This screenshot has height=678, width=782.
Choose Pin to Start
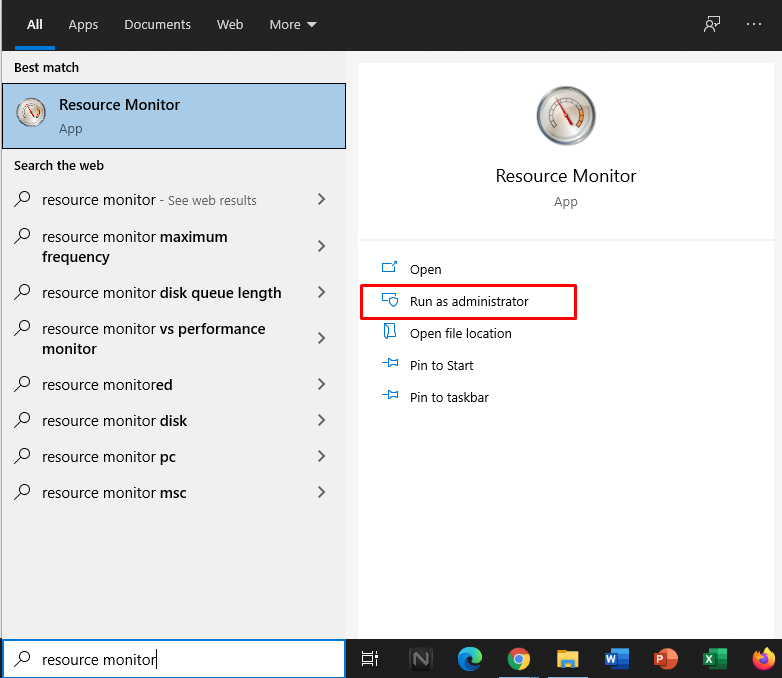pos(441,365)
